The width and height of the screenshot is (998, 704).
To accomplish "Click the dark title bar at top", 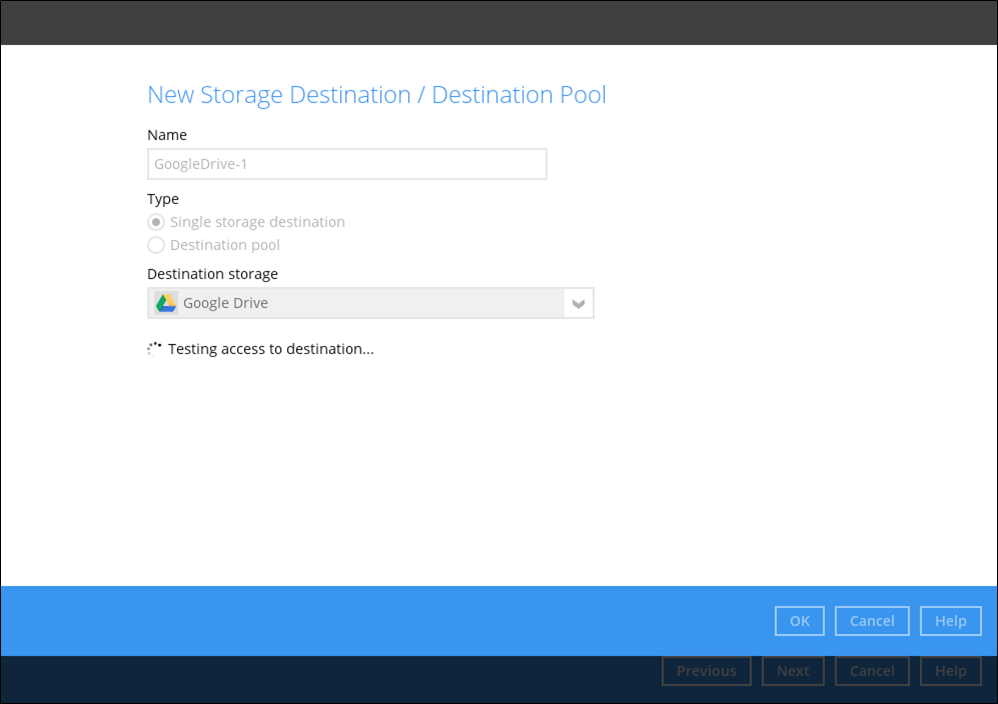I will 498,22.
